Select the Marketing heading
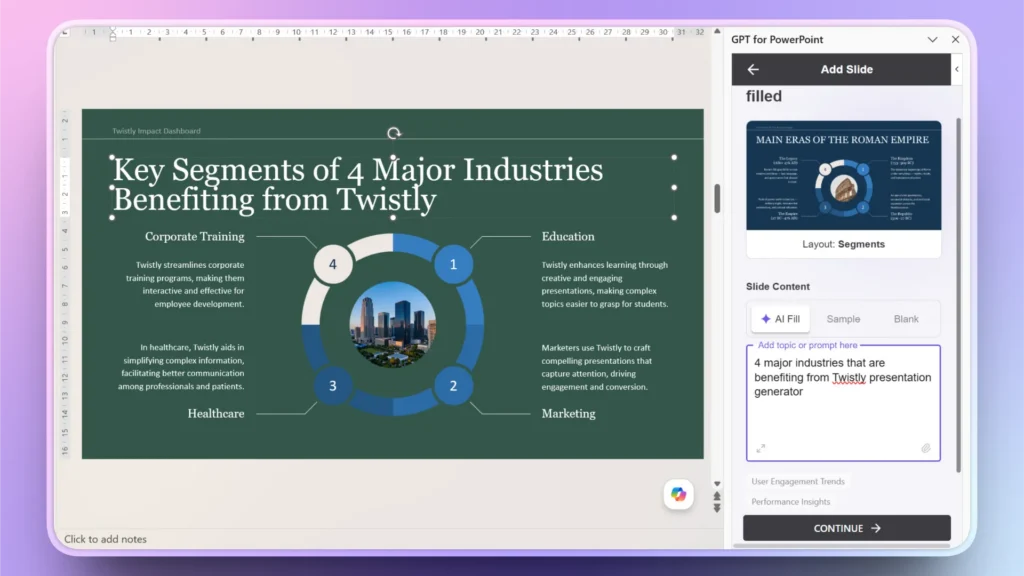The width and height of the screenshot is (1024, 576). coord(568,413)
